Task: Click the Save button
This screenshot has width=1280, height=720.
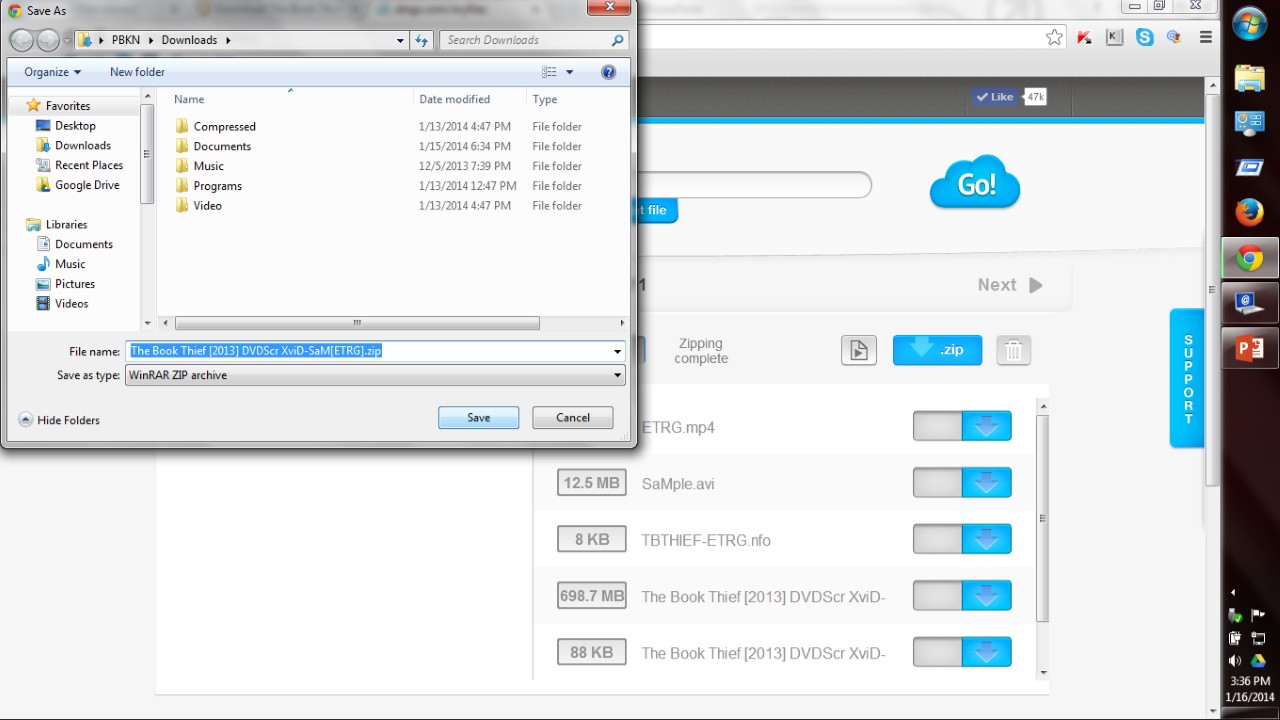Action: click(x=478, y=418)
